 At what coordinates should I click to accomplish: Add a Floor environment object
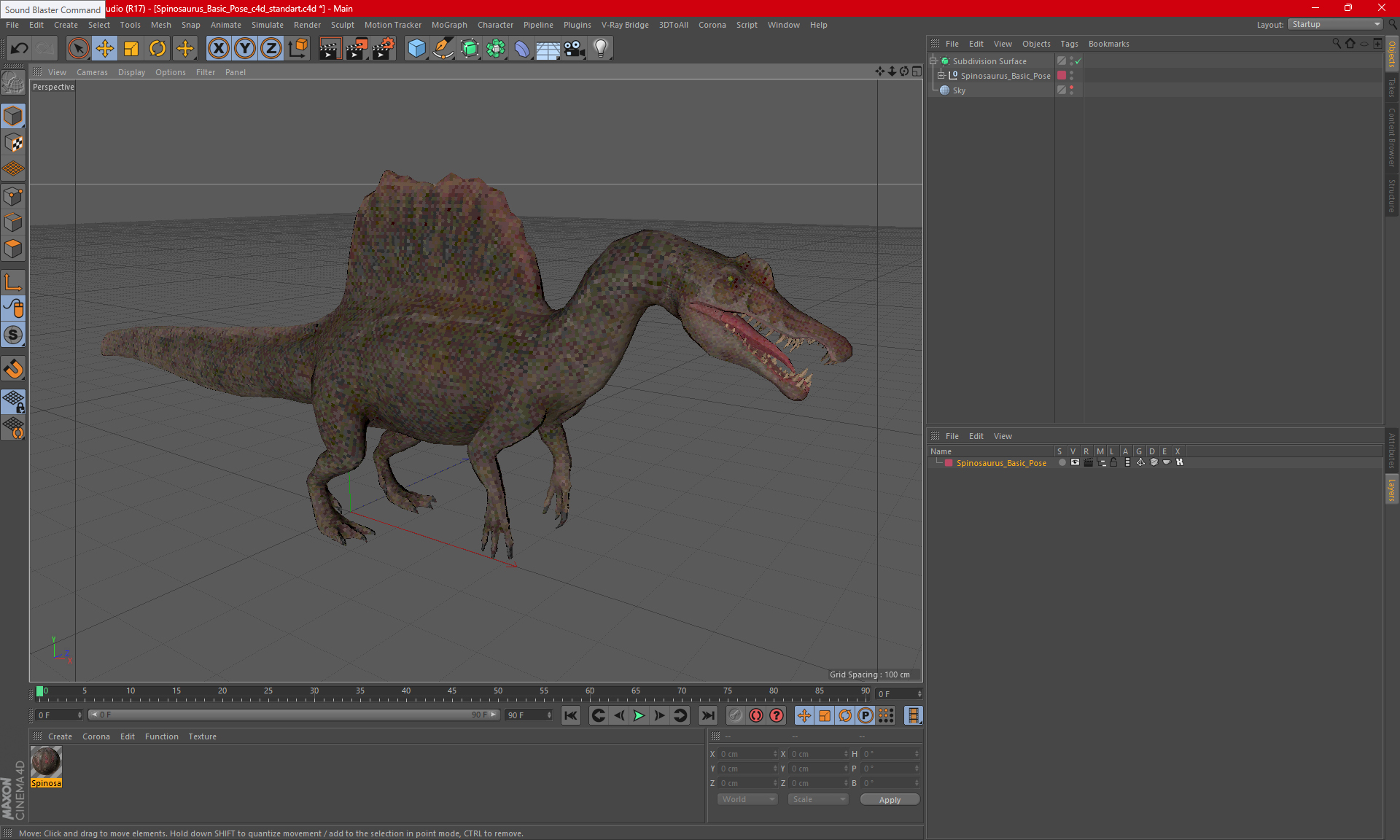[x=548, y=49]
